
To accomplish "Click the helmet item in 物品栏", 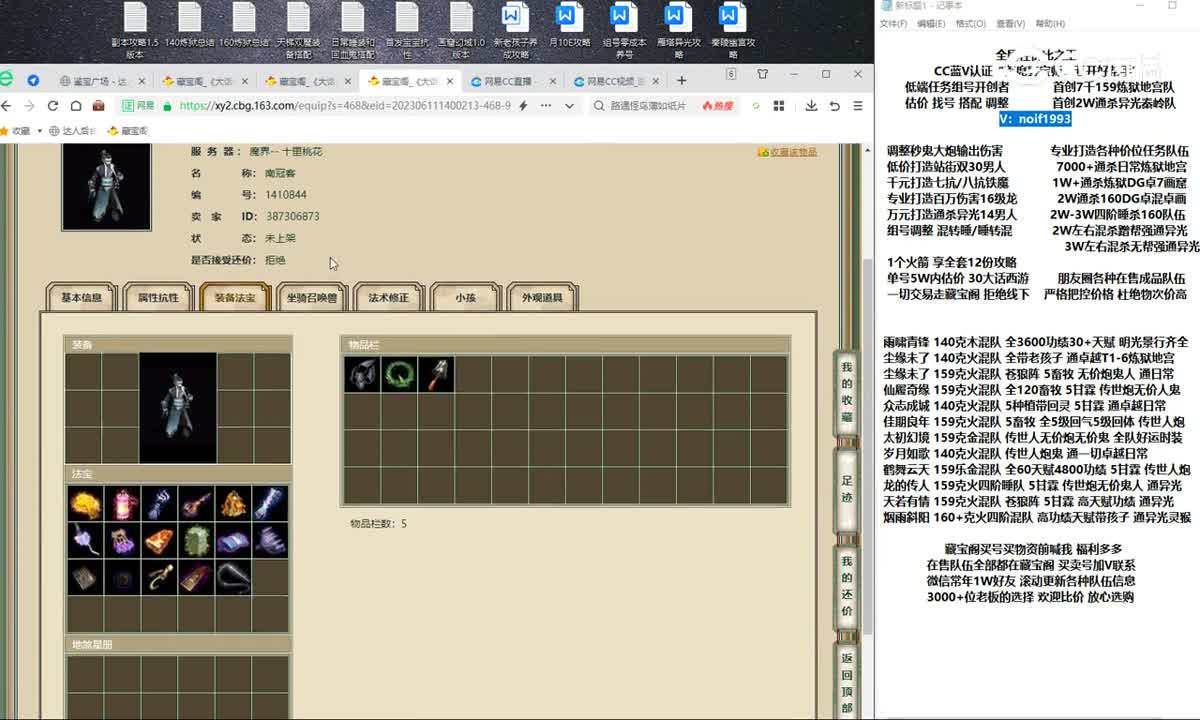I will pos(362,374).
